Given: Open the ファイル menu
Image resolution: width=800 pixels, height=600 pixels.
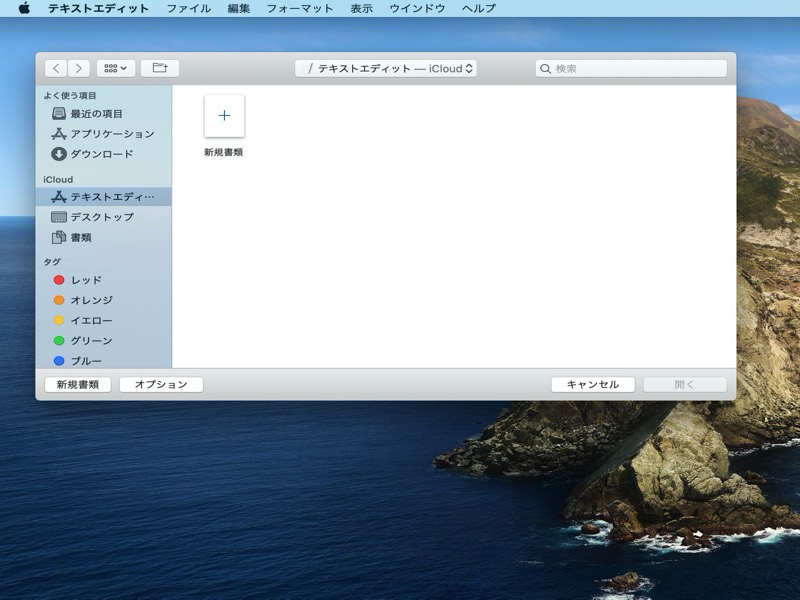Looking at the screenshot, I should pyautogui.click(x=188, y=8).
